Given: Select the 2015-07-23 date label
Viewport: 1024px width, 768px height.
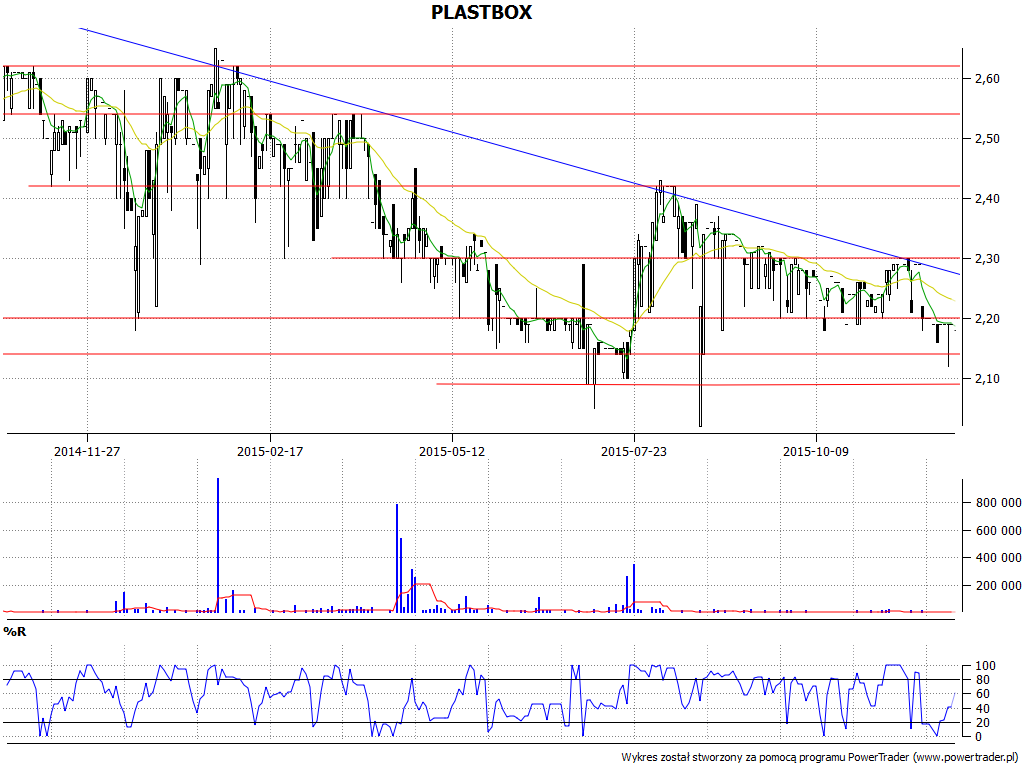Looking at the screenshot, I should (633, 451).
